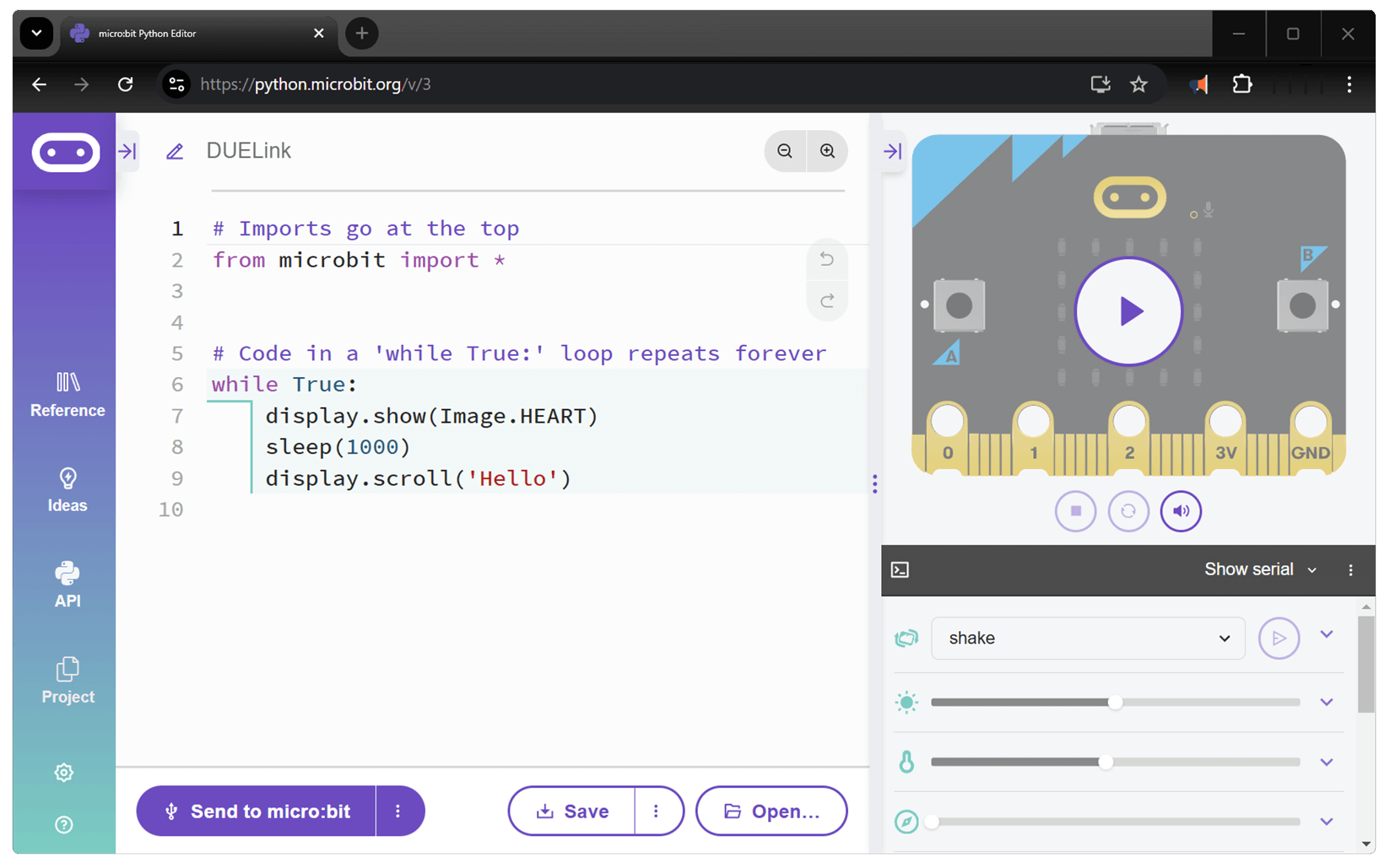Mute the simulator sound

(x=1181, y=511)
